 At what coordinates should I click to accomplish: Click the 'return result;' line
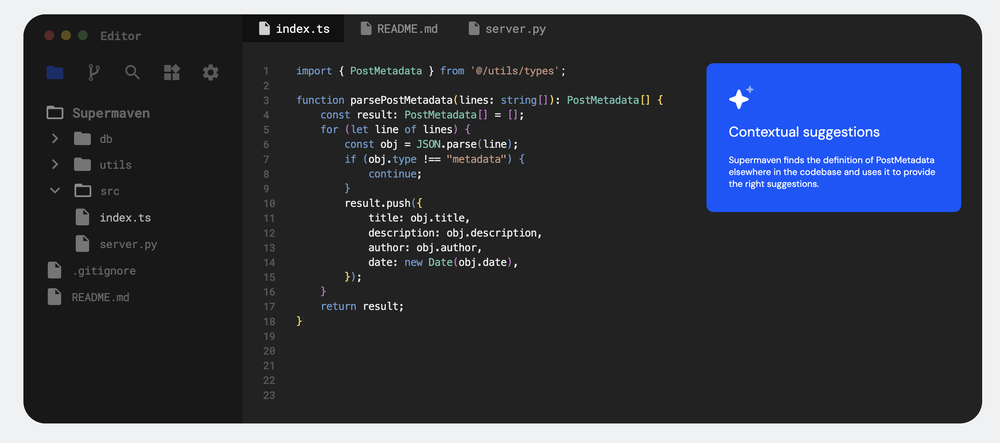362,306
